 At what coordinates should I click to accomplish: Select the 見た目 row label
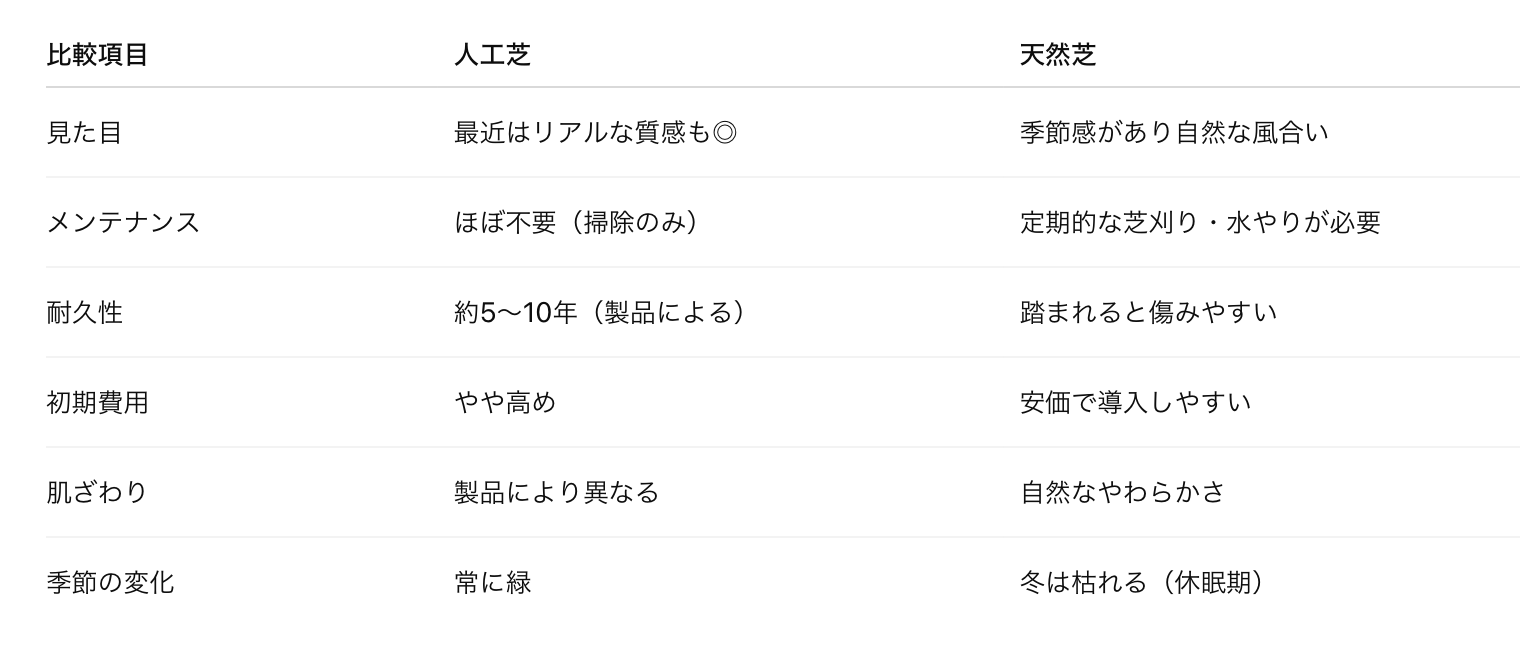pyautogui.click(x=84, y=132)
